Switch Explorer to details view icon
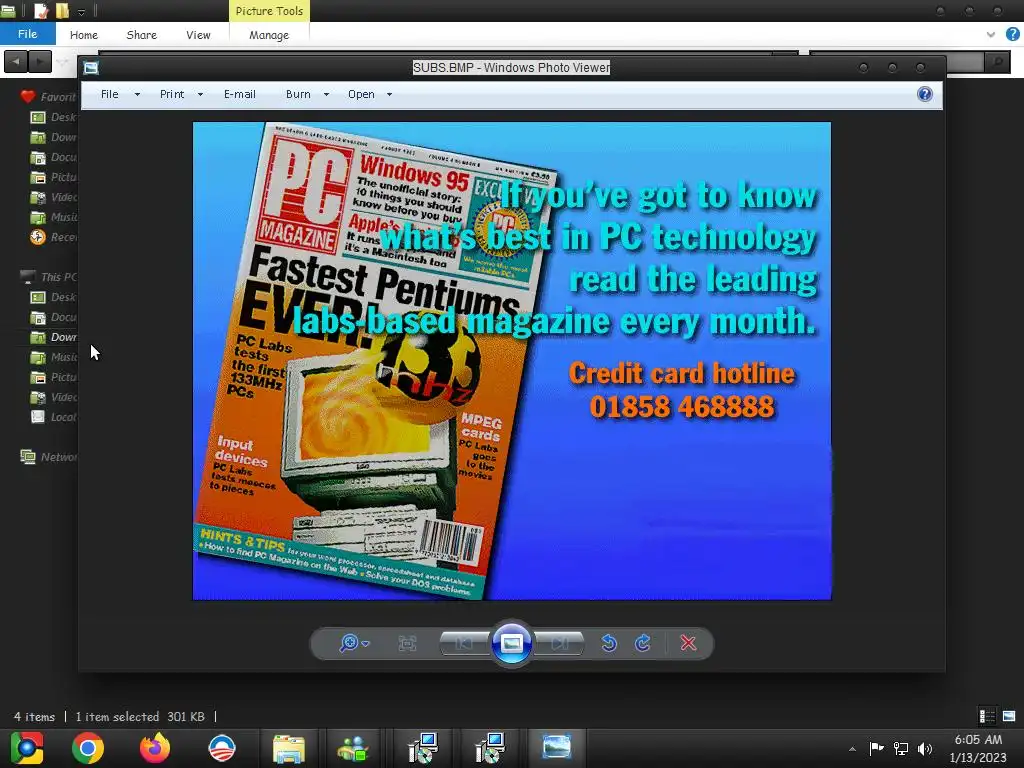The width and height of the screenshot is (1024, 768). [x=987, y=716]
